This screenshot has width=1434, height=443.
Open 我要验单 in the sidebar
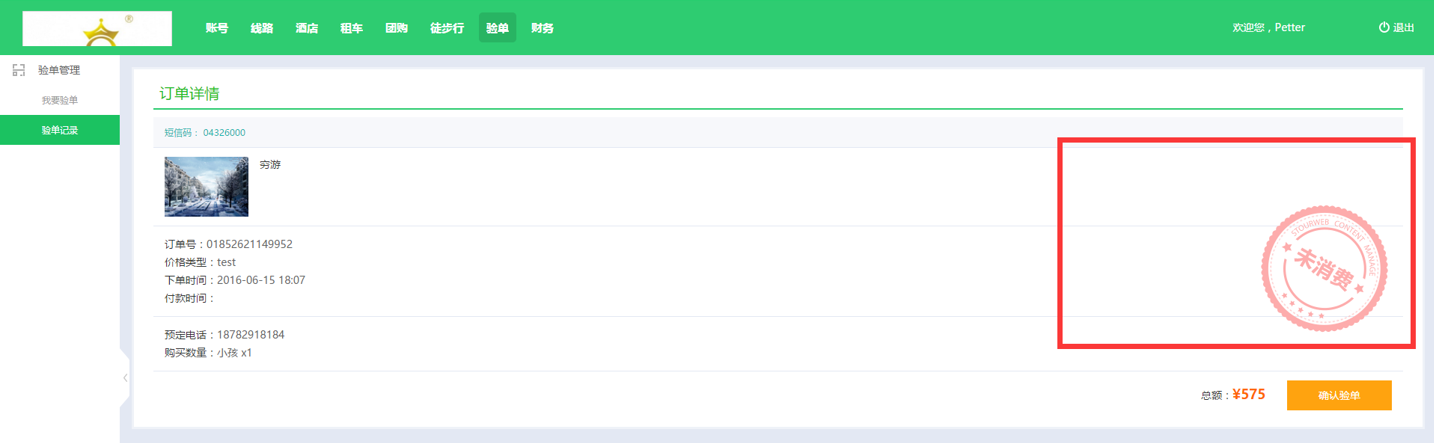click(x=60, y=100)
